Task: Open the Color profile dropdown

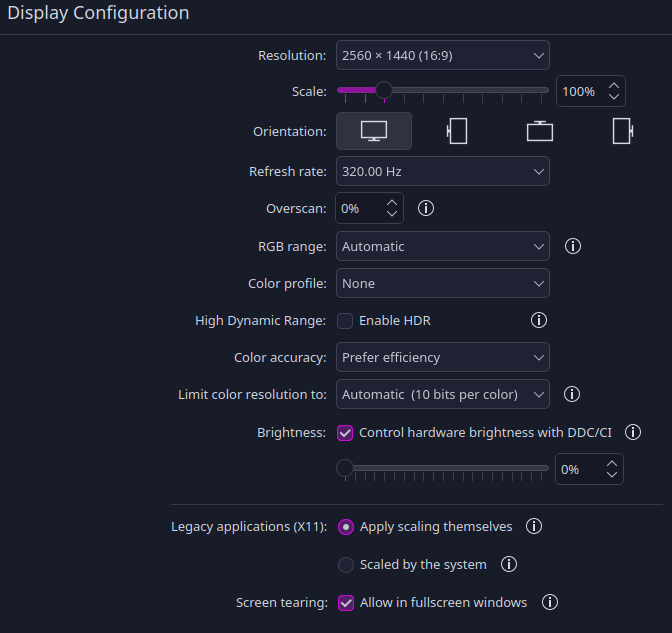Action: point(443,283)
